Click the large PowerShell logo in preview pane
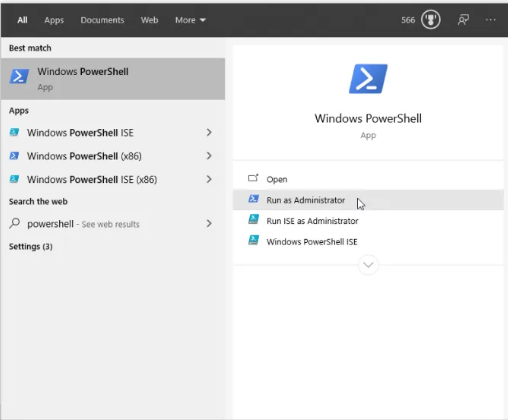The width and height of the screenshot is (508, 420). 368,79
